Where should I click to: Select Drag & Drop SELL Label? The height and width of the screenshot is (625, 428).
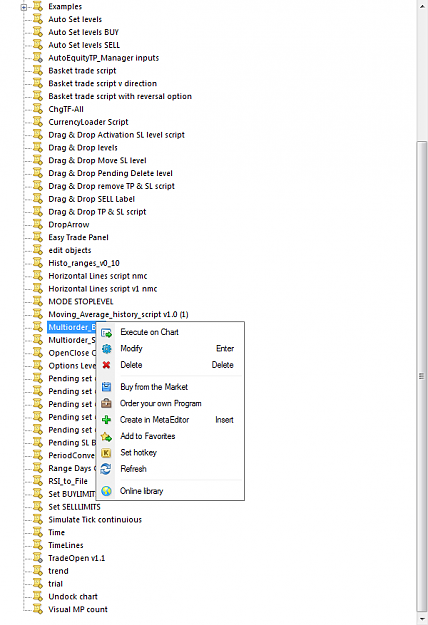pyautogui.click(x=92, y=199)
